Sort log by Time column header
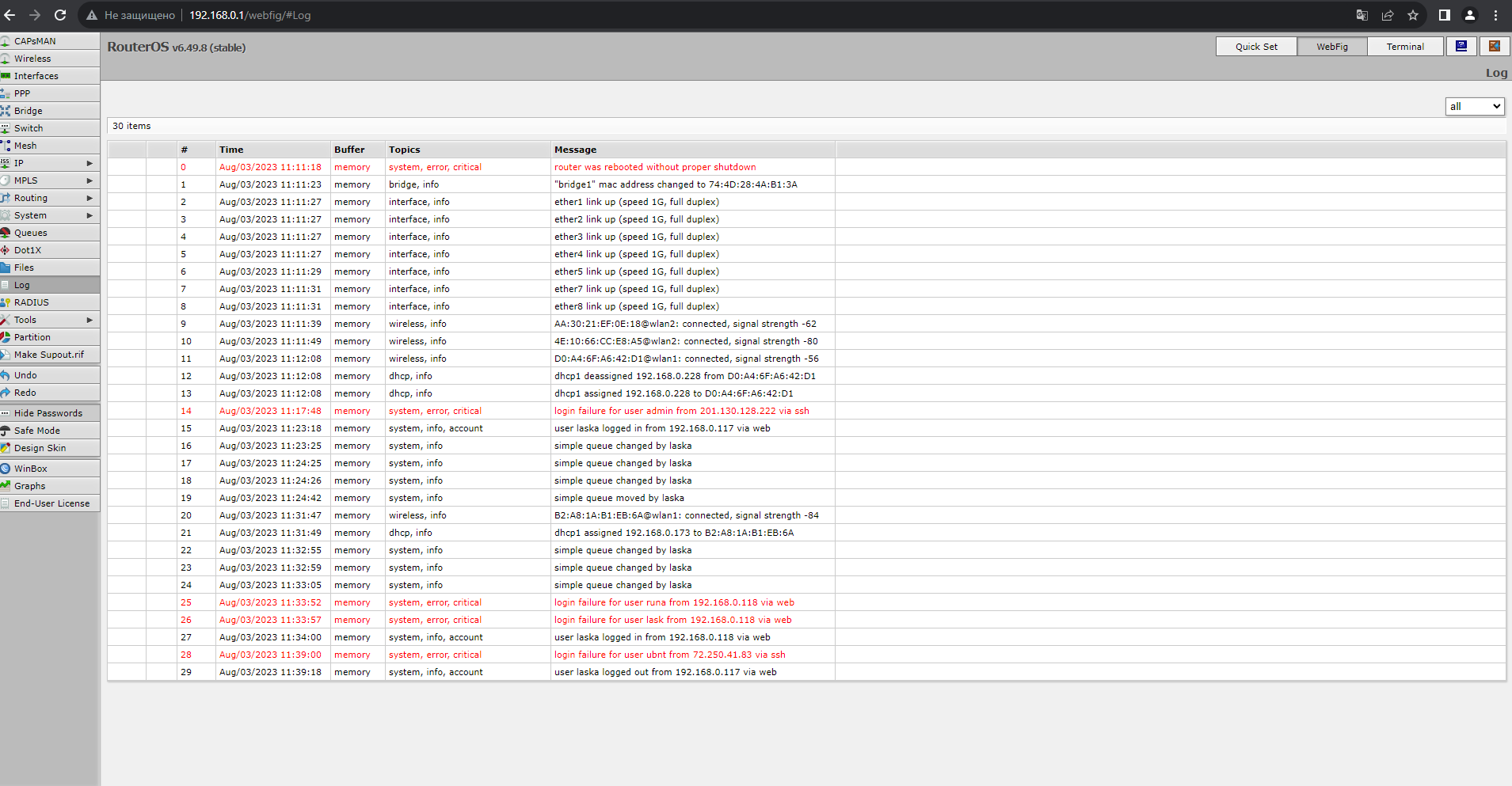1512x786 pixels. [x=273, y=150]
